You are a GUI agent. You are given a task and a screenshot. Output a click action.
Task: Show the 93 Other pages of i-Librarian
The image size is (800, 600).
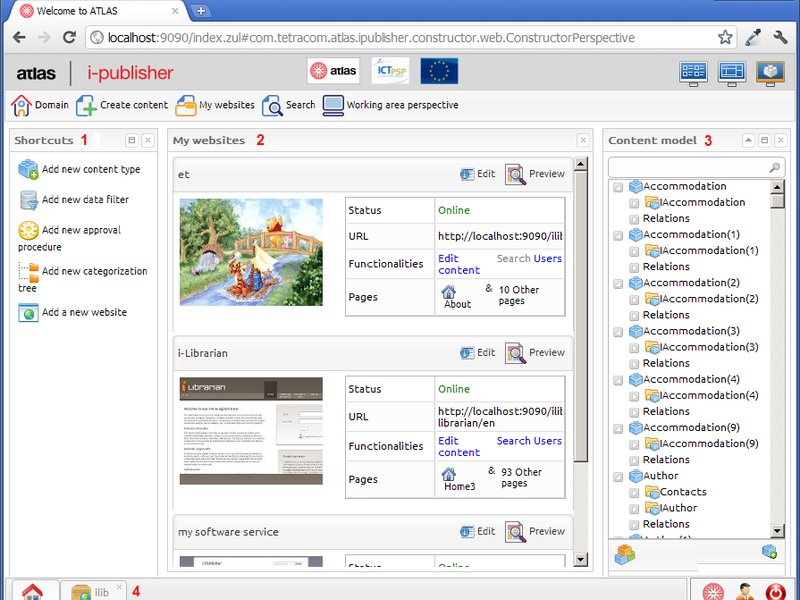tap(521, 478)
